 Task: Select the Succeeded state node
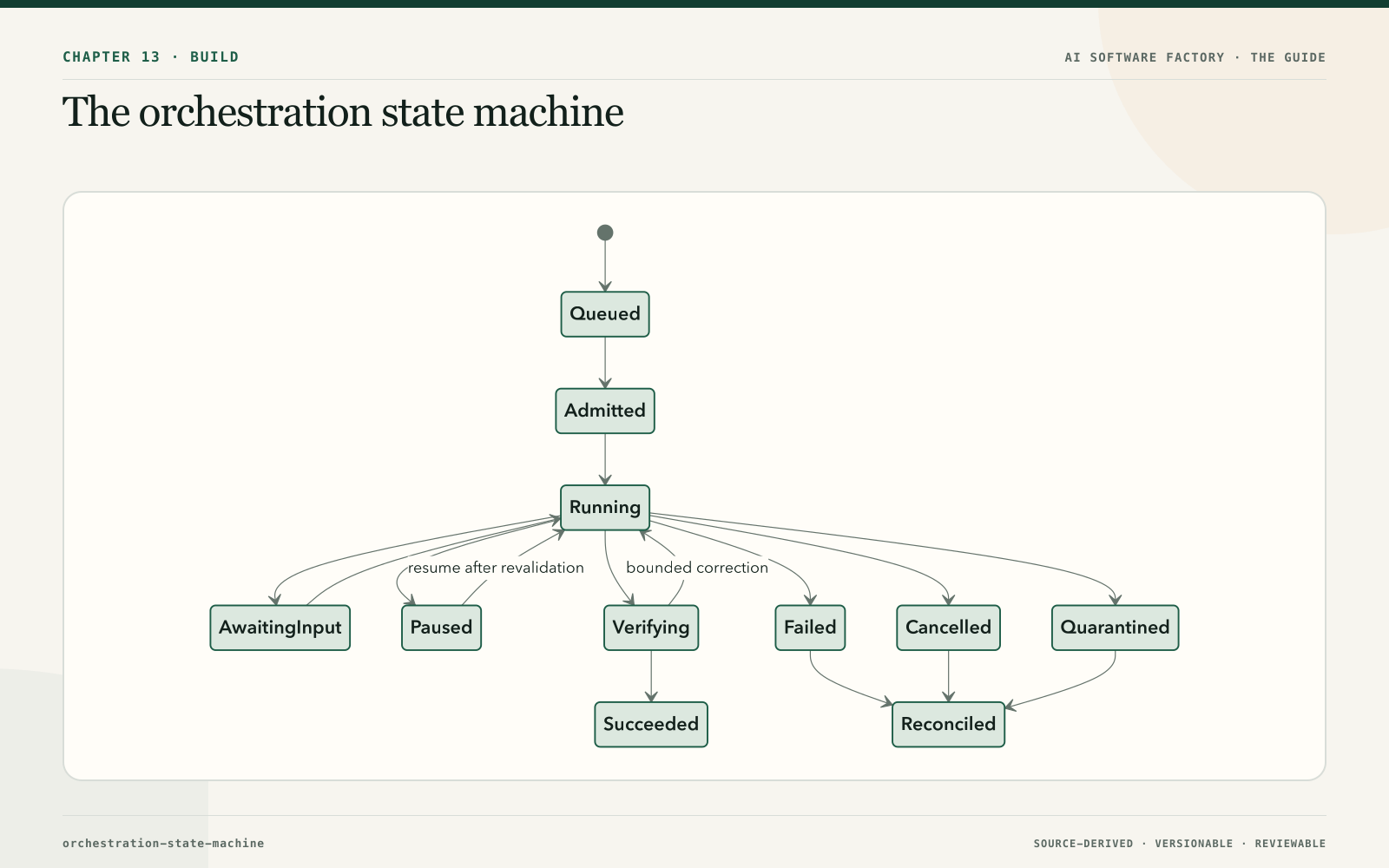pos(651,725)
